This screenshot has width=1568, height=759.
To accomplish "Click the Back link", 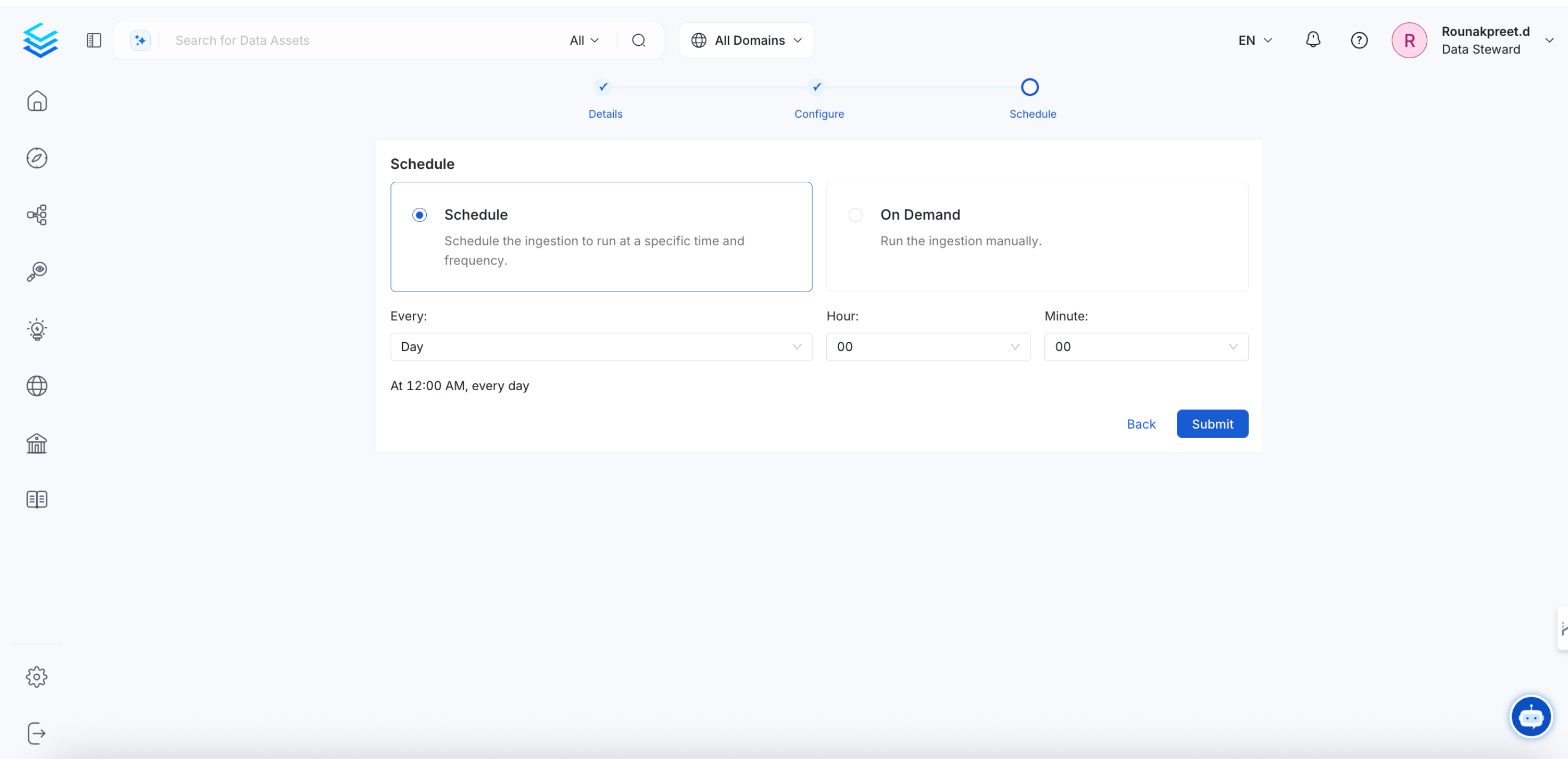I will [x=1141, y=424].
